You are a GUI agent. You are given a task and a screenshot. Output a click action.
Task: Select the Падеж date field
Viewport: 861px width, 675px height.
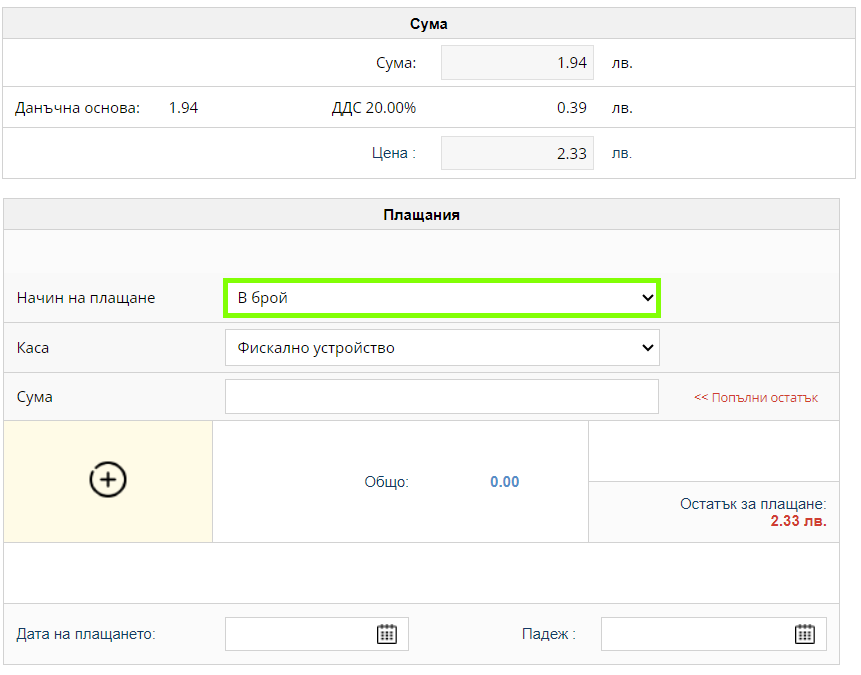(x=713, y=634)
